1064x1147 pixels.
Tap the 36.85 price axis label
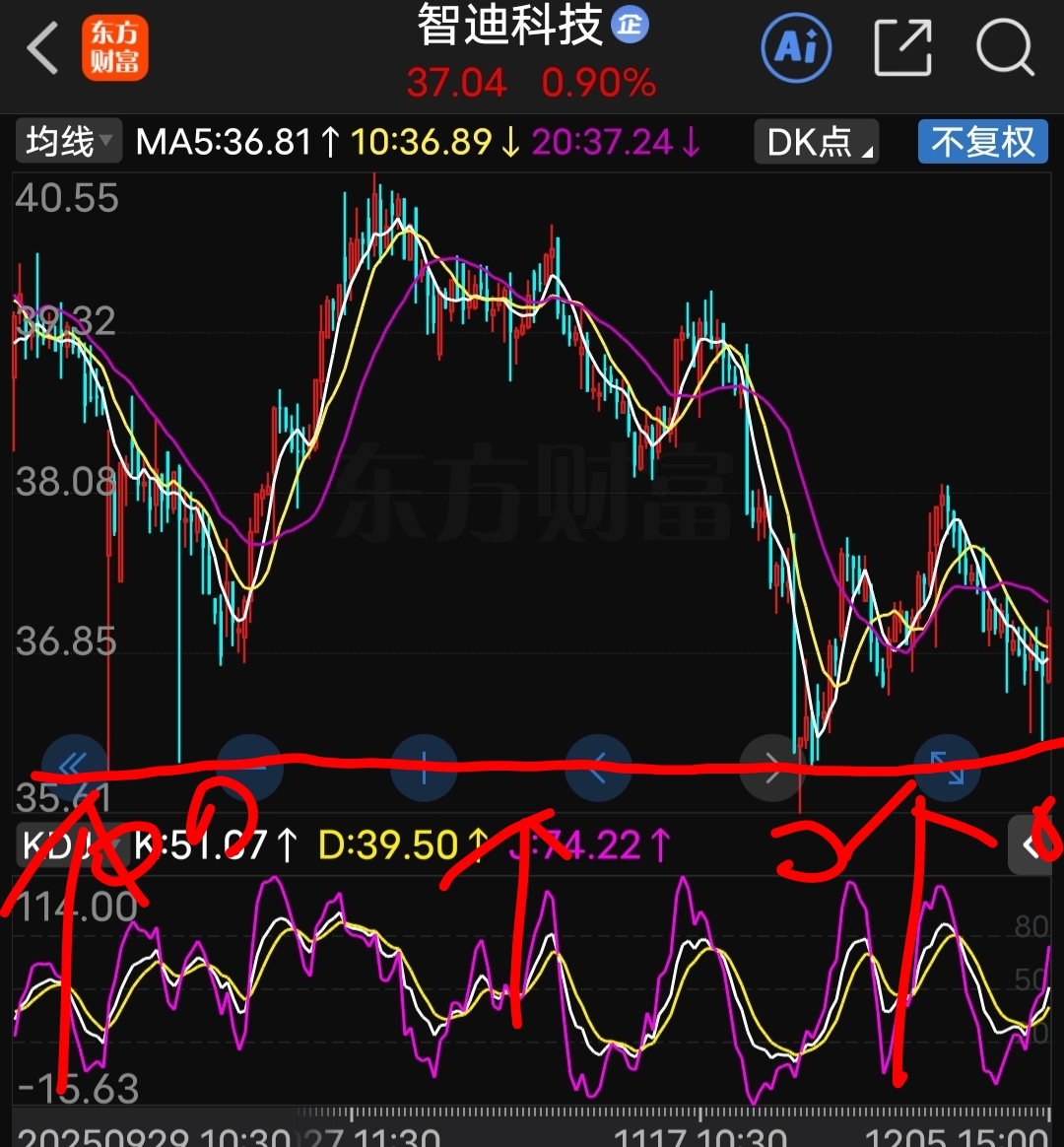pyautogui.click(x=66, y=641)
